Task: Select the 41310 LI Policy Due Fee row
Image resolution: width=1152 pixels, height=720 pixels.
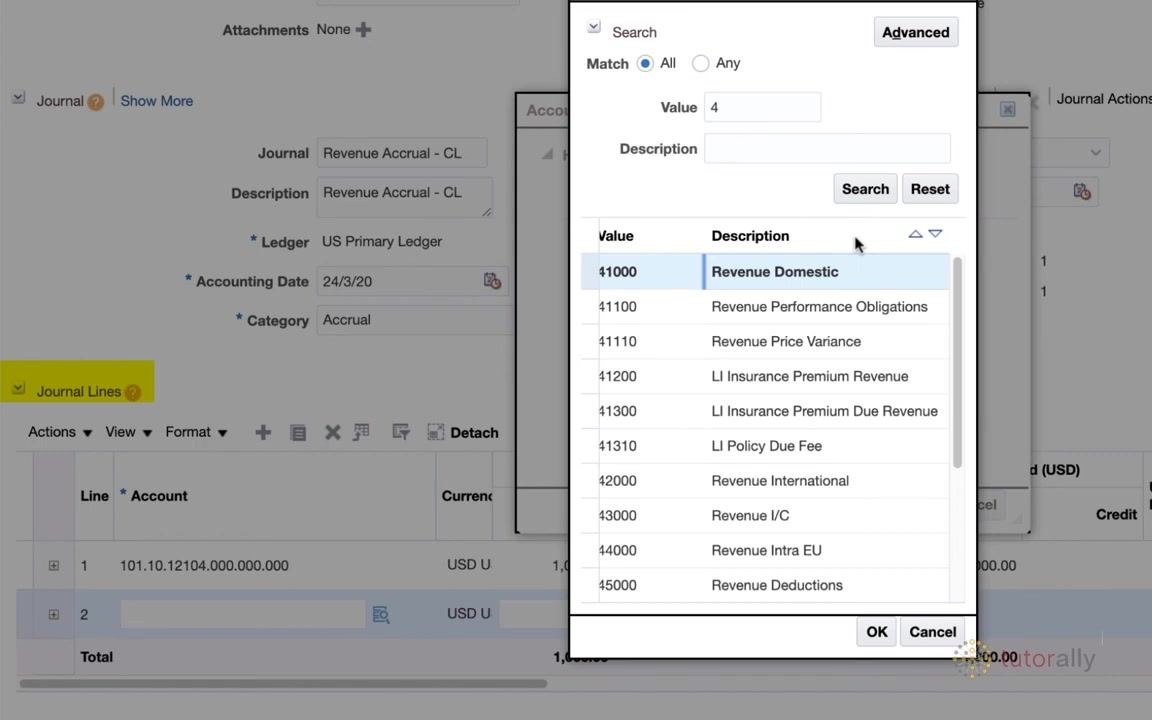Action: pyautogui.click(x=765, y=446)
